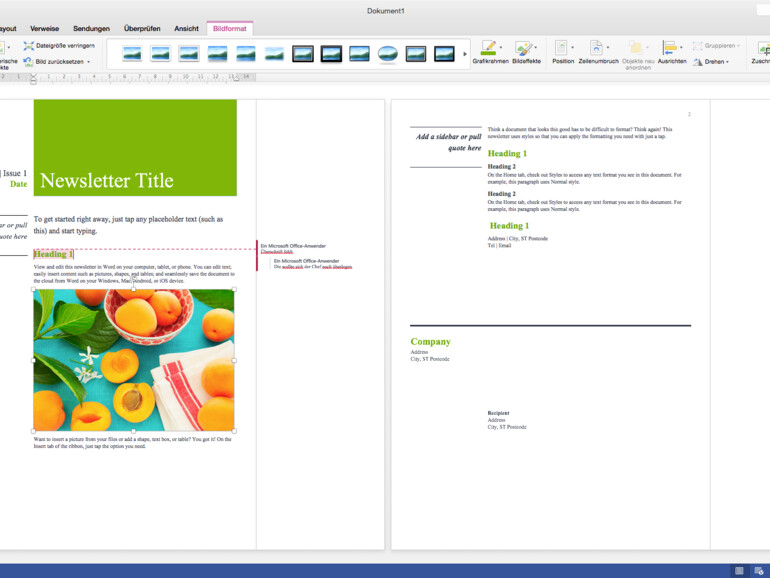770x578 pixels.
Task: Open the Drehen dropdown arrow
Action: (x=727, y=62)
